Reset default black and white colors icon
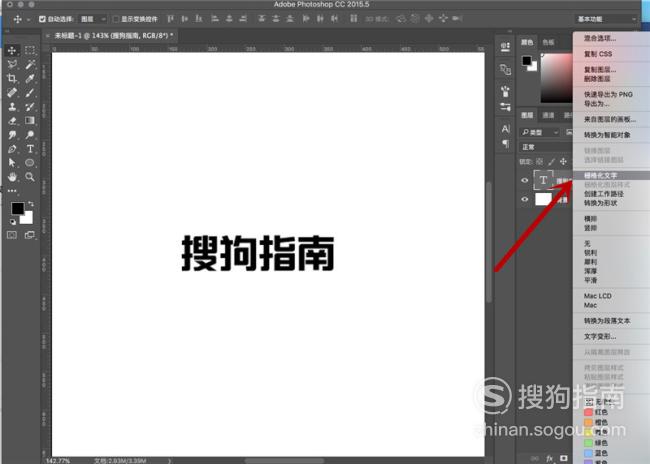The width and height of the screenshot is (650, 464). pos(12,222)
